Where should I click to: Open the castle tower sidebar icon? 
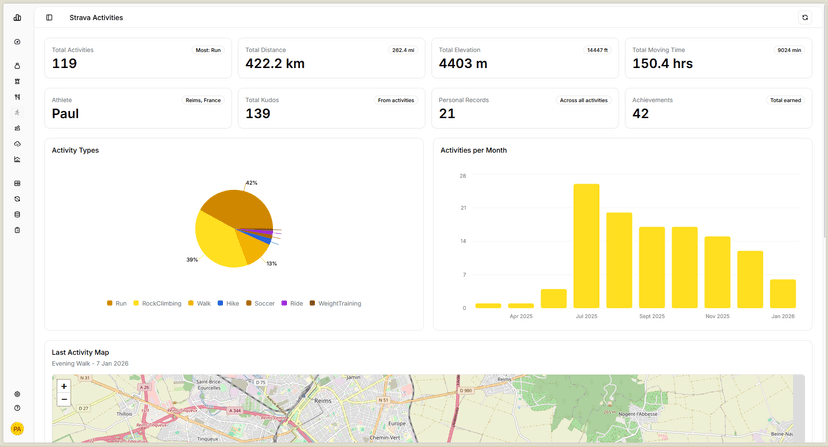pyautogui.click(x=17, y=81)
